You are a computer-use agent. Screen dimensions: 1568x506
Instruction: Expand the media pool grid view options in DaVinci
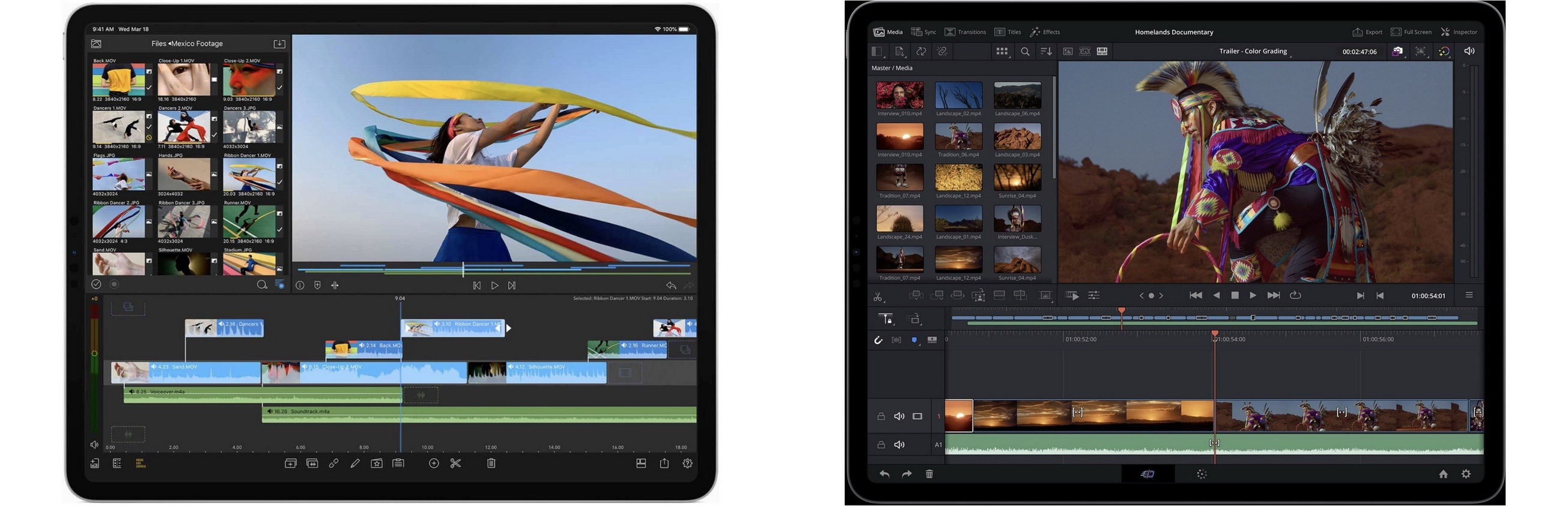[x=1003, y=52]
